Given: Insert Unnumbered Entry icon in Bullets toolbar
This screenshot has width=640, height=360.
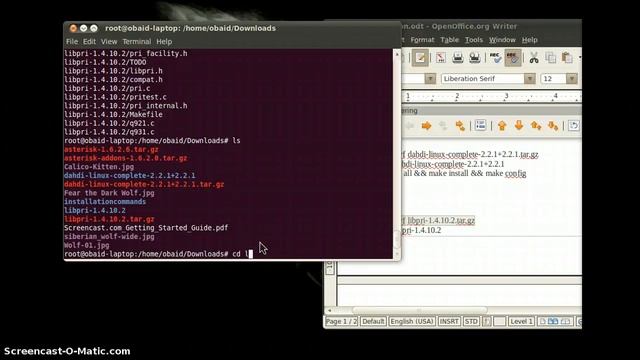Looking at the screenshot, I should click(481, 125).
